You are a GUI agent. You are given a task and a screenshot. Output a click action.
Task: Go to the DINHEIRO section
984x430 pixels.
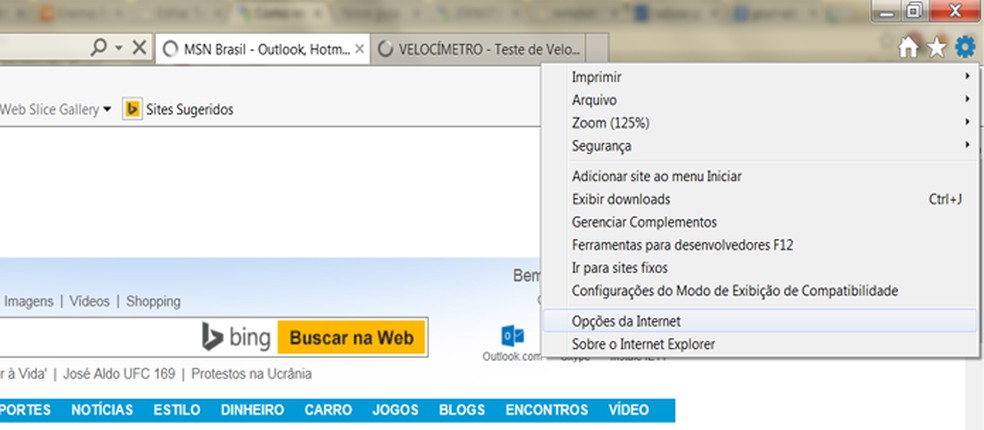coord(252,410)
